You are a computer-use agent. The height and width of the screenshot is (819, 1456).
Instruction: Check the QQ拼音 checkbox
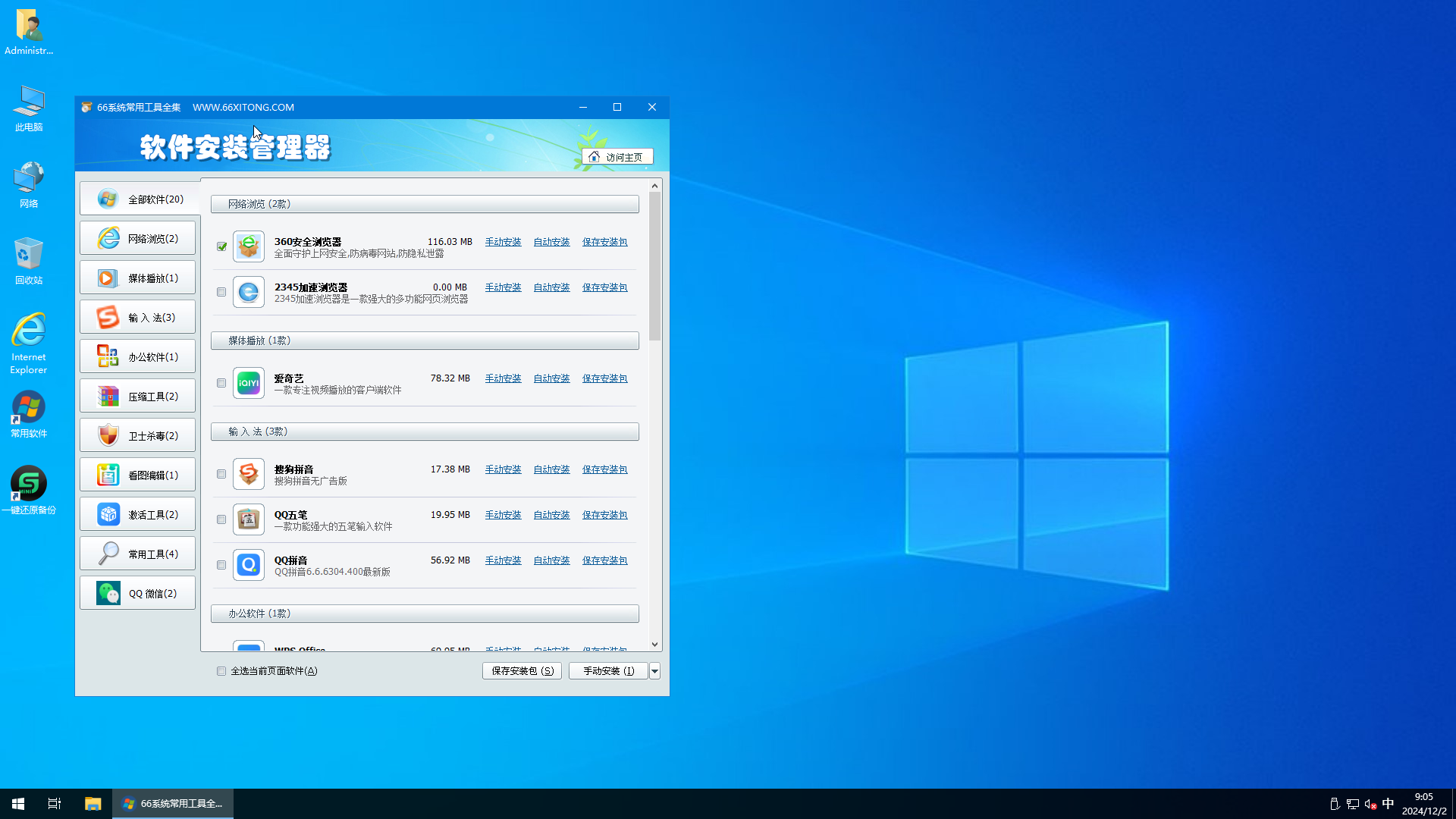pos(221,565)
